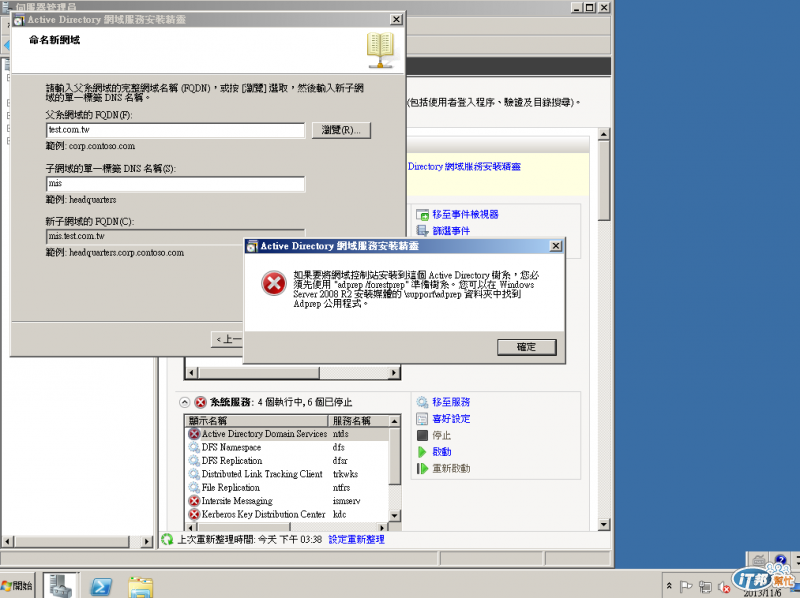The width and height of the screenshot is (800, 598).
Task: Click Action Center flag tray icon
Action: (686, 587)
